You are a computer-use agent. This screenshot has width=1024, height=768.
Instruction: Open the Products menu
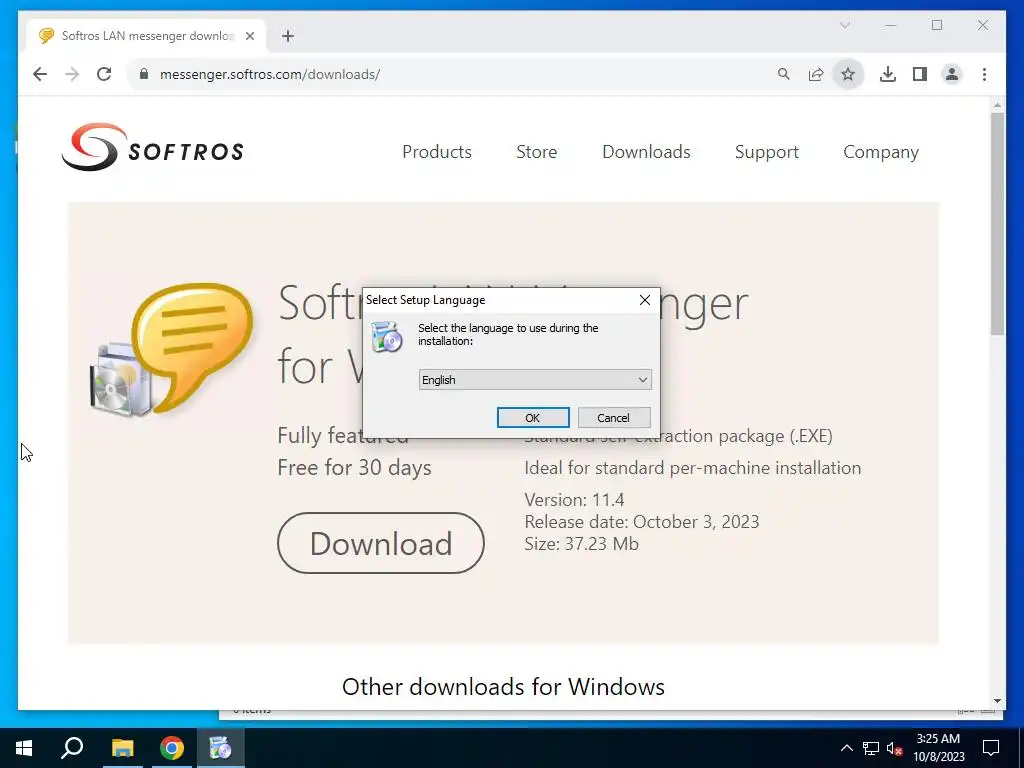pos(437,152)
